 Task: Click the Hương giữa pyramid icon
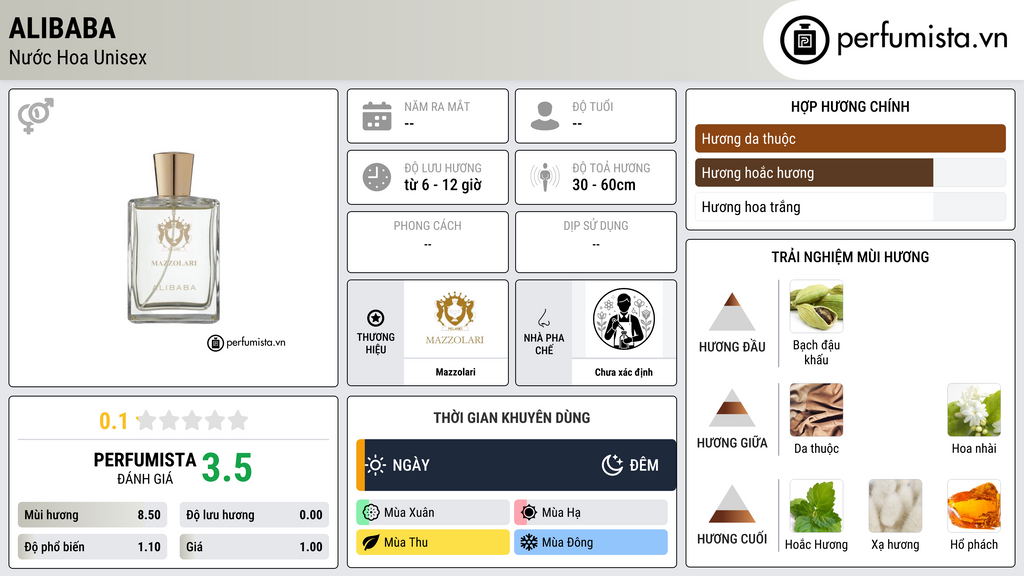tap(732, 408)
